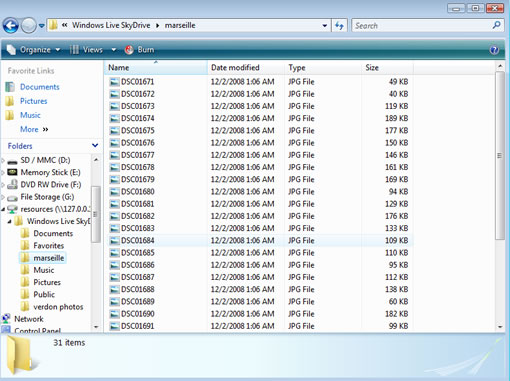Sort by Name column header
510x381 pixels.
point(155,68)
